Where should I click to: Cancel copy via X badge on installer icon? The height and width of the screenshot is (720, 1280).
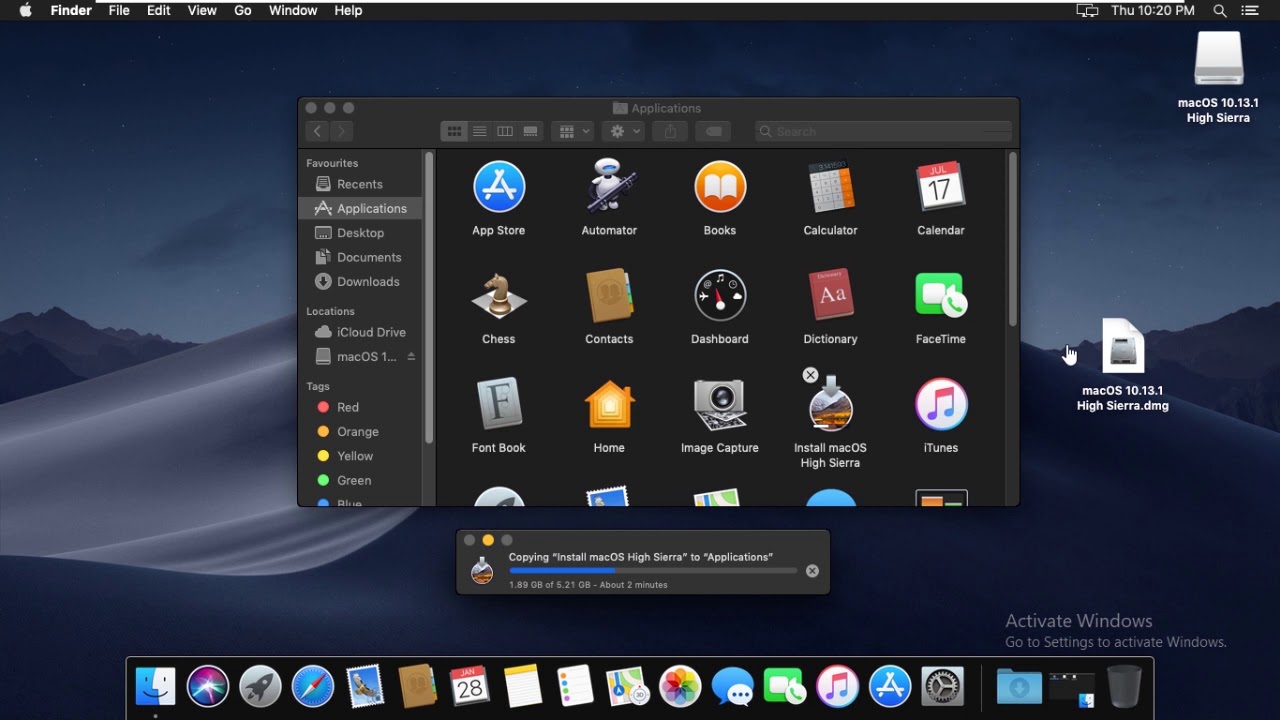tap(810, 375)
